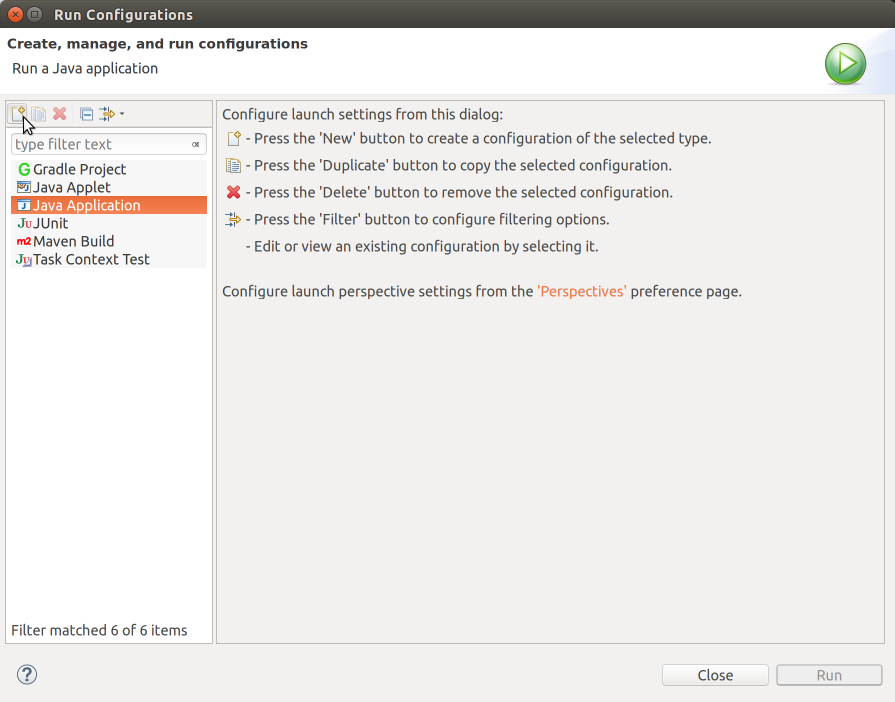The width and height of the screenshot is (895, 702).
Task: Click the Run button
Action: (829, 675)
